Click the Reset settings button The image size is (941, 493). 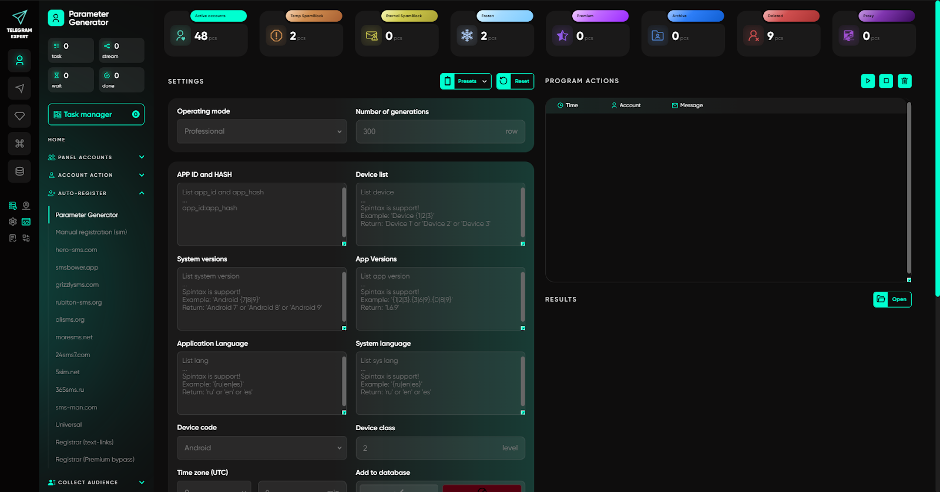[515, 81]
